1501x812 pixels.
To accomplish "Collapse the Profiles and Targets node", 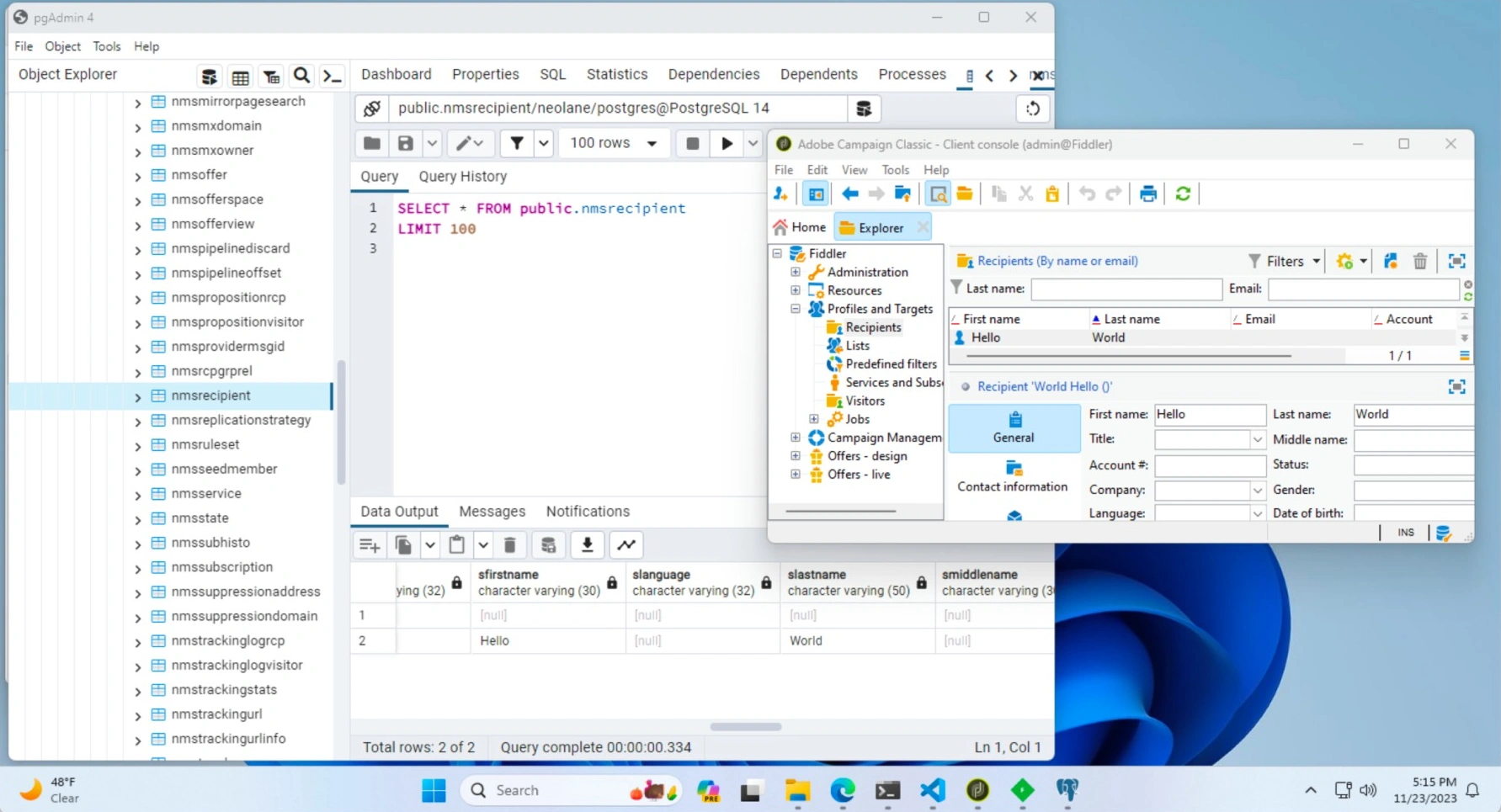I will click(796, 309).
